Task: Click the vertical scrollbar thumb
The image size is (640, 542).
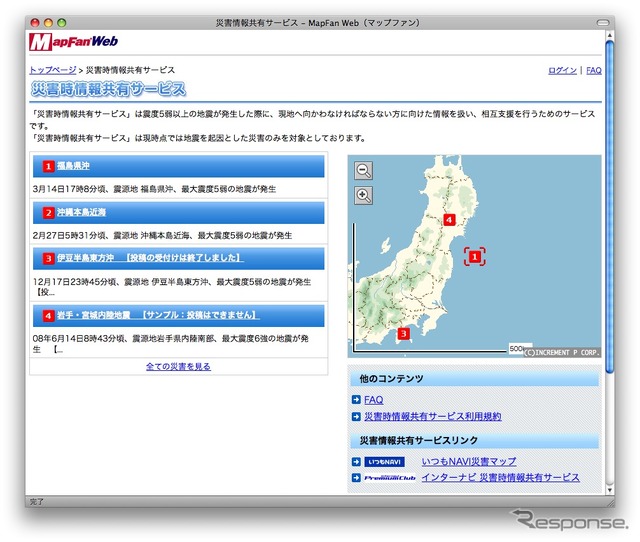Action: [x=609, y=206]
